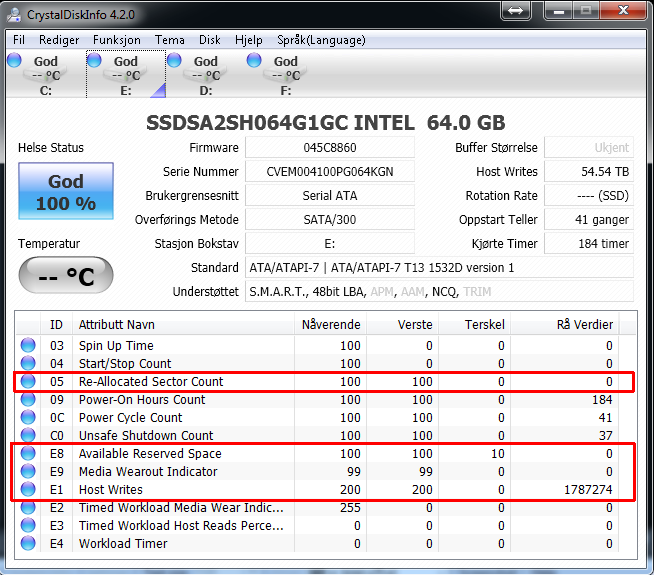Click the Buffer Størrelse Ukjent field
Screen dimensions: 654x575
pos(589,148)
